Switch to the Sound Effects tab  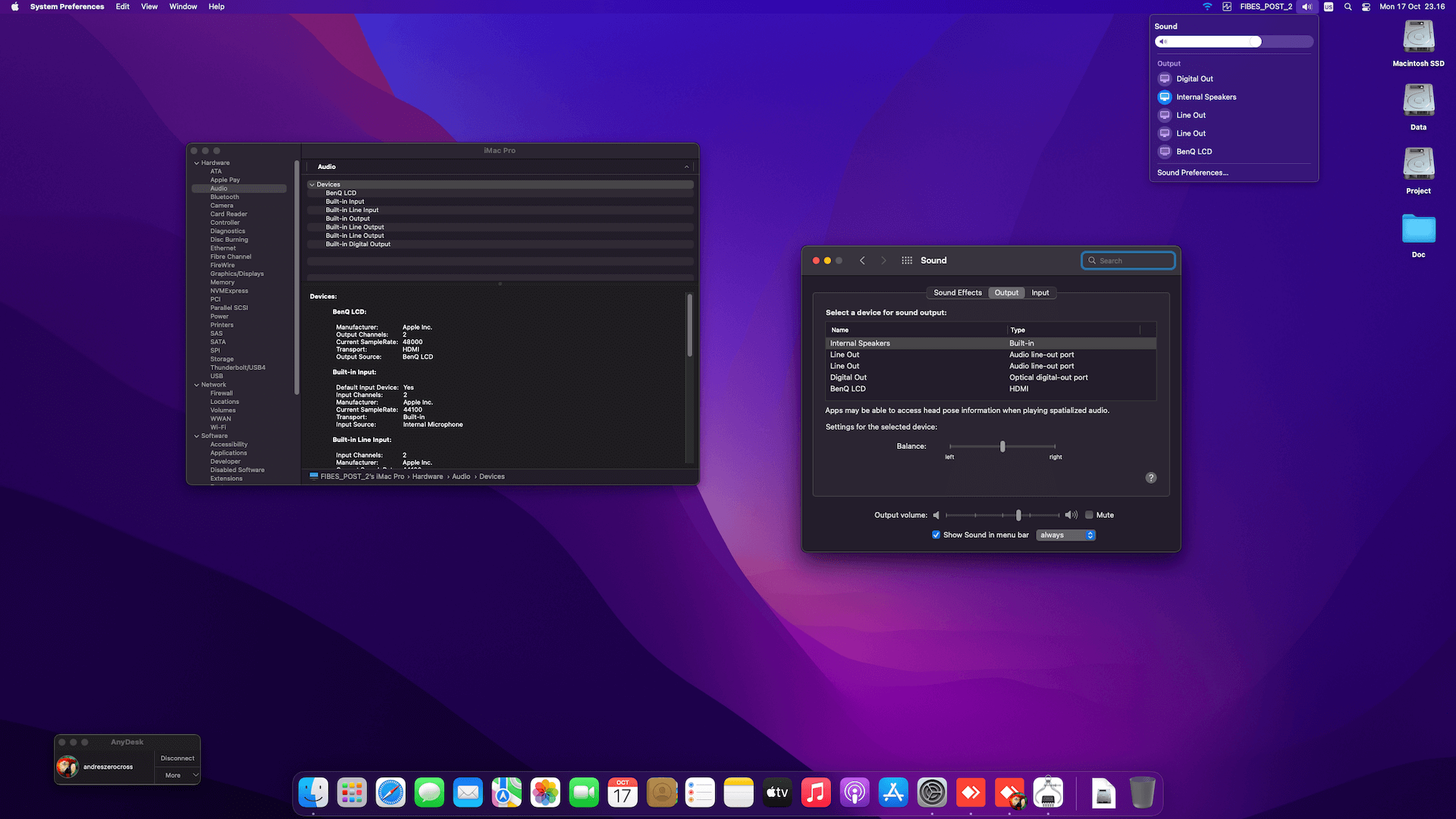click(957, 293)
